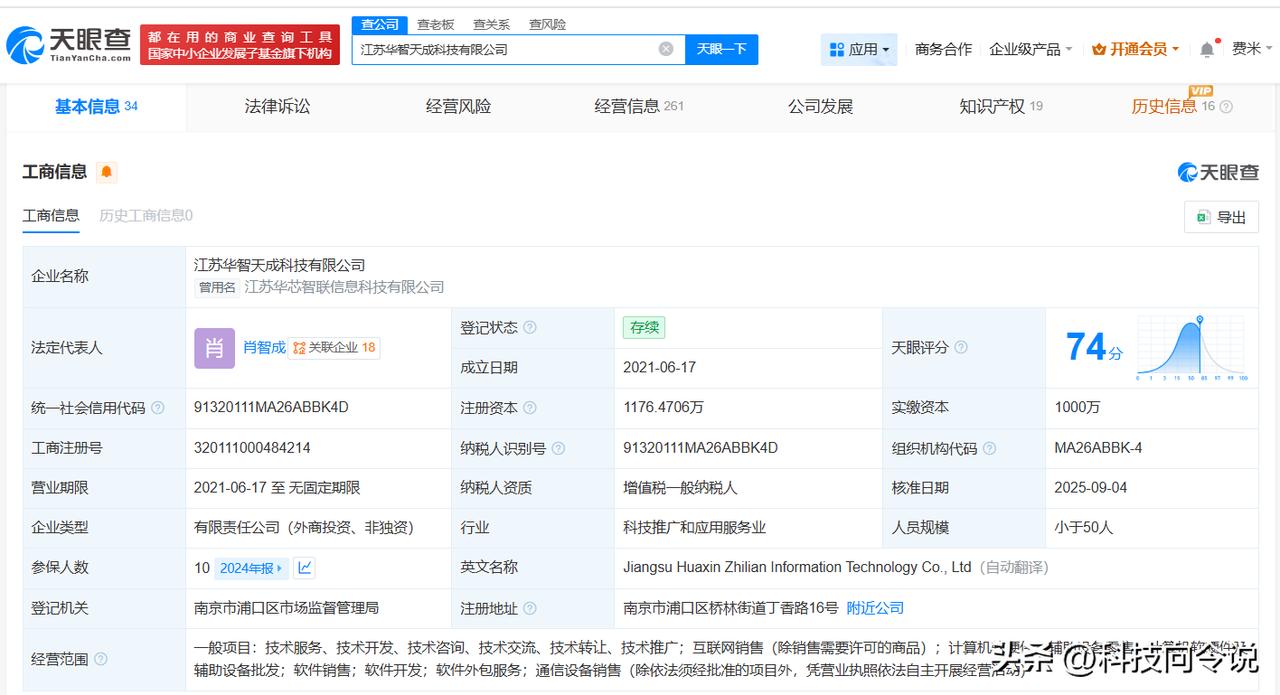The image size is (1280, 695).
Task: Select the 历史工商信息 sub-tab
Action: click(146, 215)
